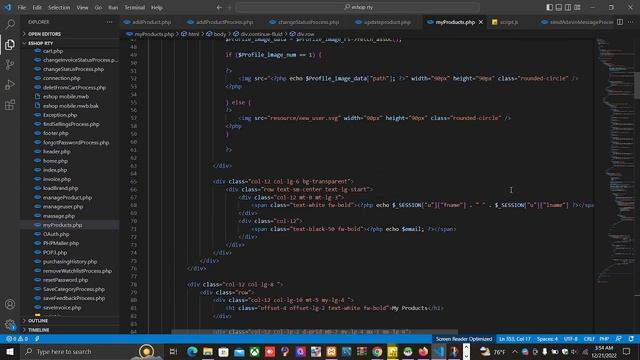Open header.php in the explorer

[x=56, y=151]
